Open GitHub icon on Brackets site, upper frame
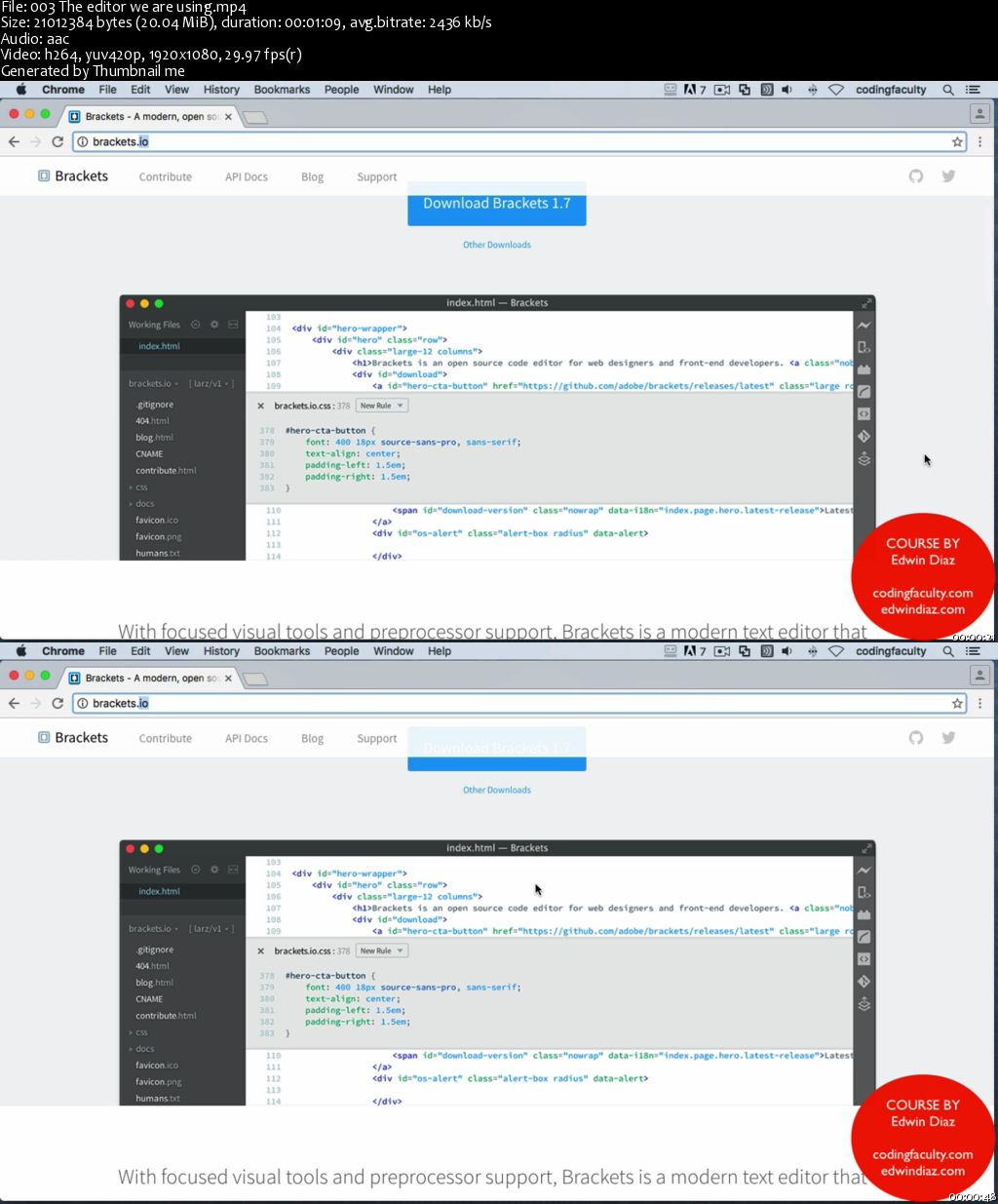Screen dimensions: 998x1204 click(916, 176)
